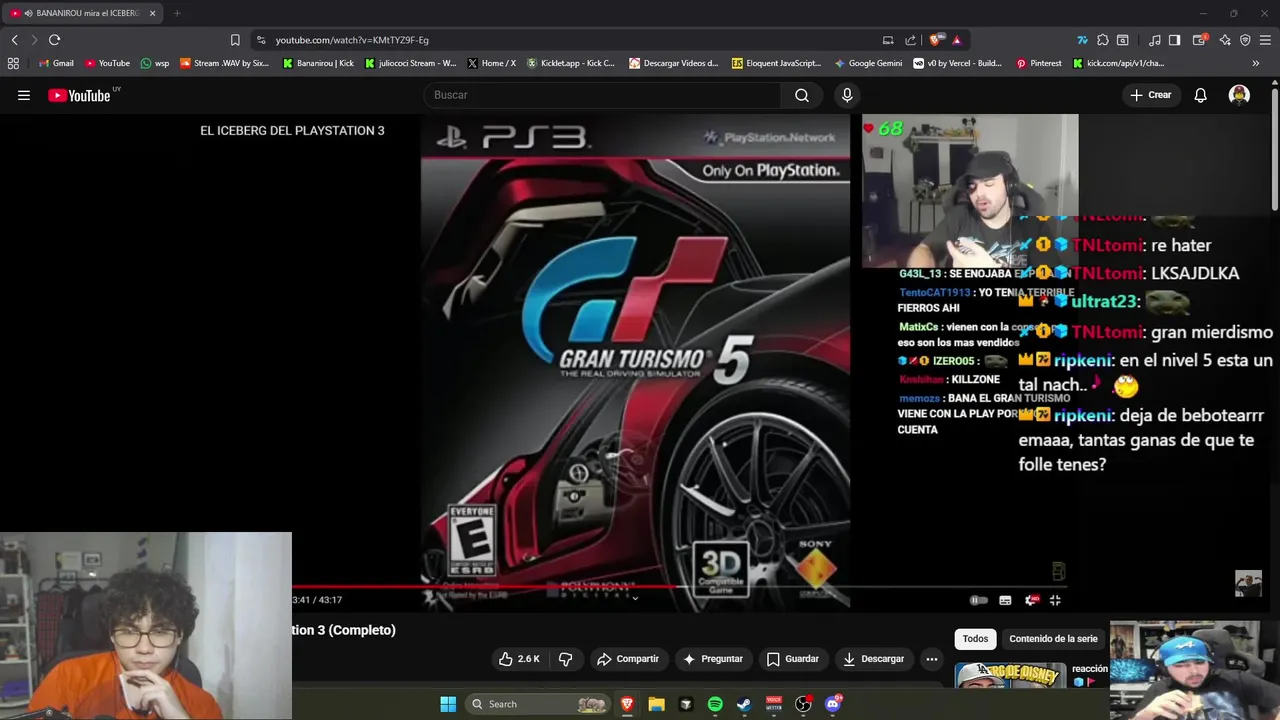Open Leo AI sparkle icon

1225,40
